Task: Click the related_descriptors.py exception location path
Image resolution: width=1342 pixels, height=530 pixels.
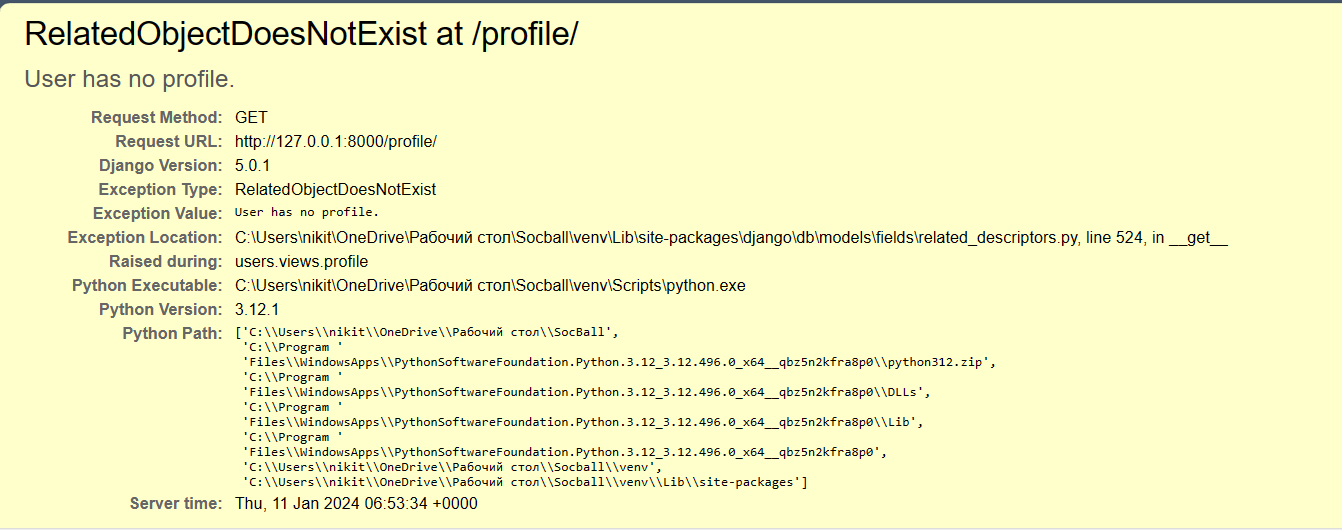Action: (730, 238)
